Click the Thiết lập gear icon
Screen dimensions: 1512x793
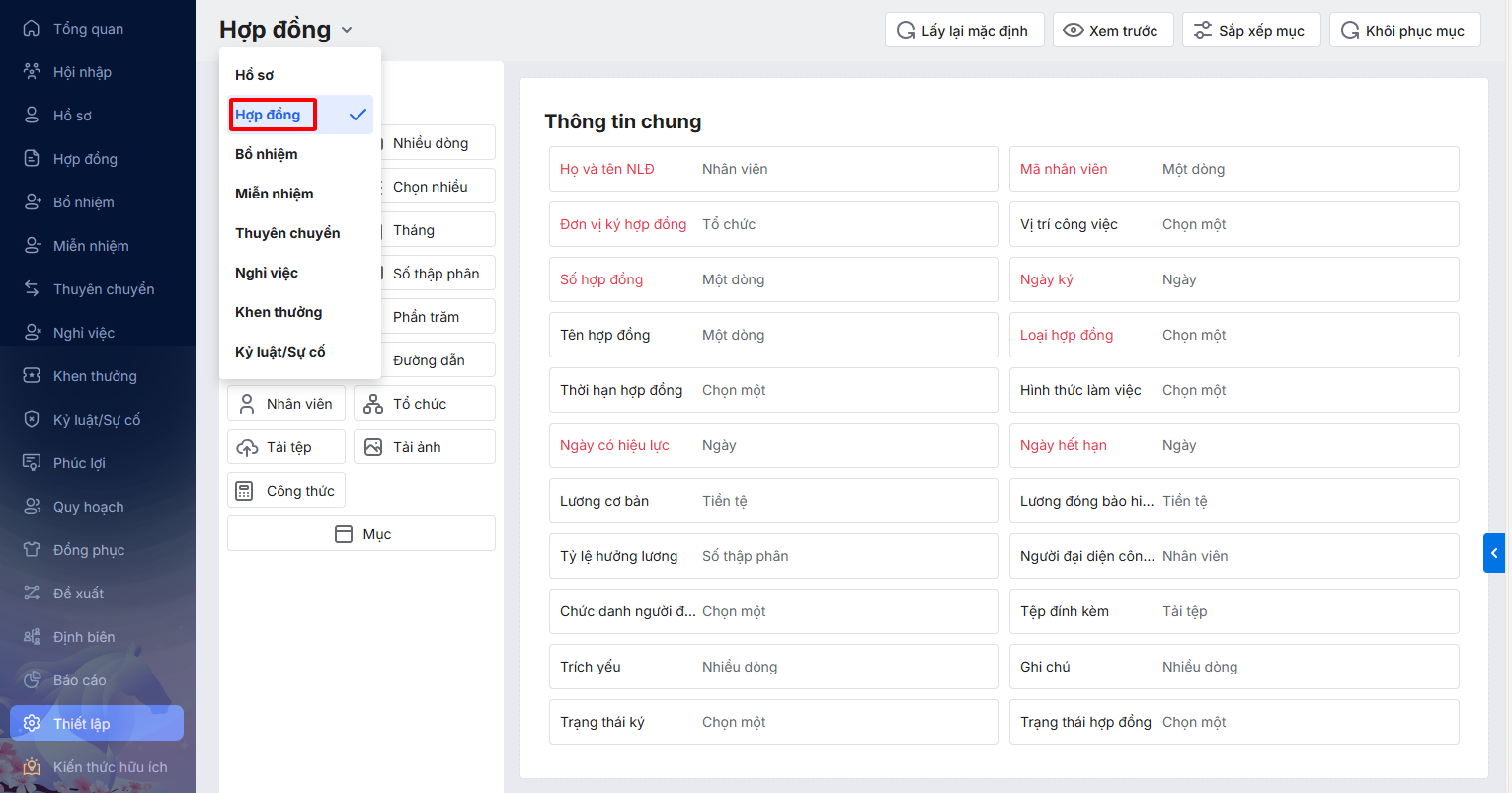tap(32, 724)
